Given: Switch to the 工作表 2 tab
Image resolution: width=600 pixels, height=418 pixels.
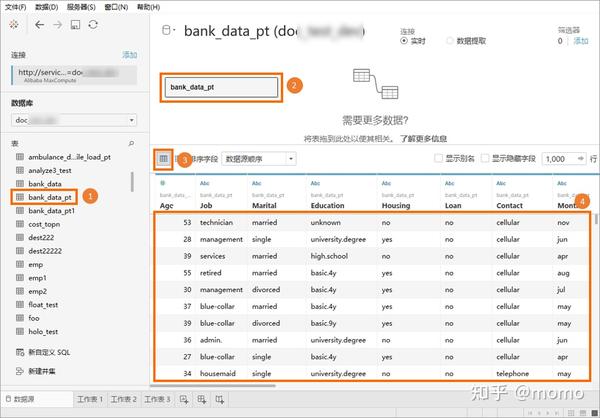Looking at the screenshot, I should [123, 399].
